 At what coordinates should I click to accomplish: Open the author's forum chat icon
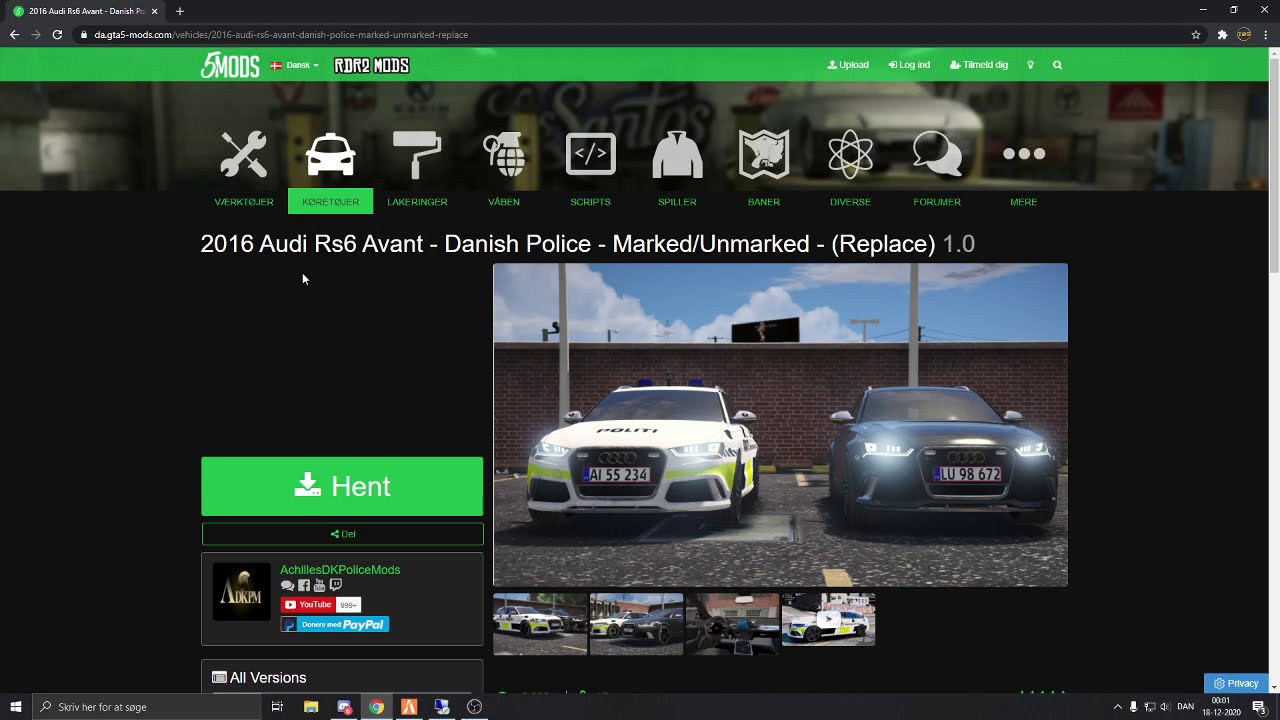click(287, 586)
